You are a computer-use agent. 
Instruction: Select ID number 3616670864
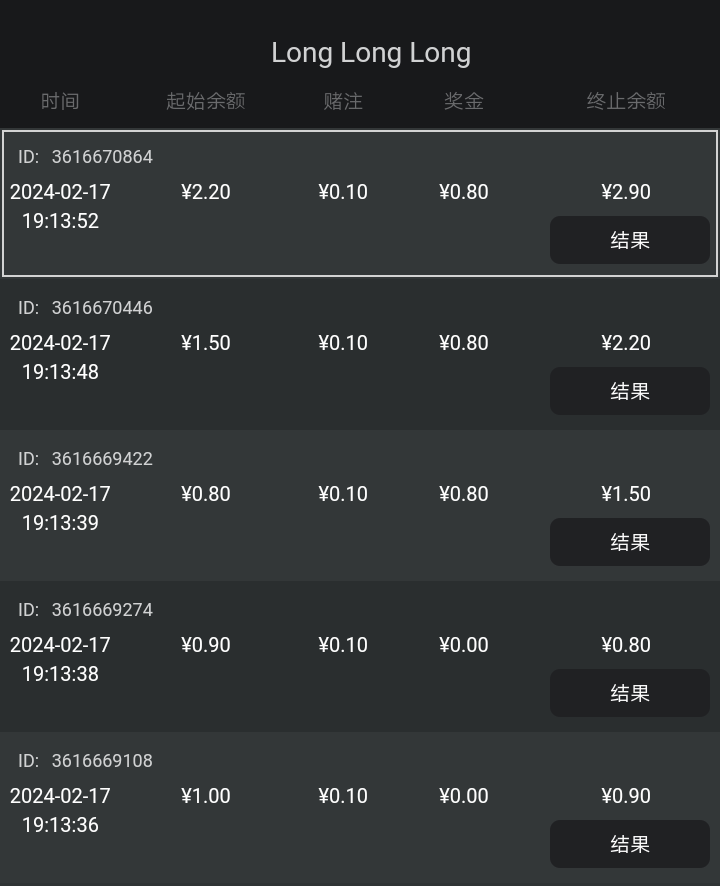tap(102, 157)
